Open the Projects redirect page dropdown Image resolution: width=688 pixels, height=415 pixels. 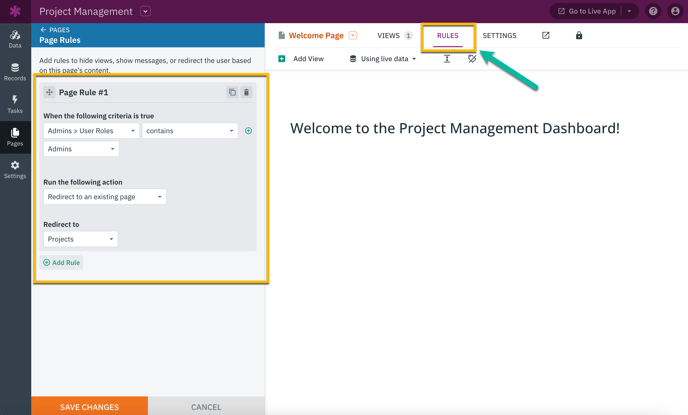coord(80,239)
